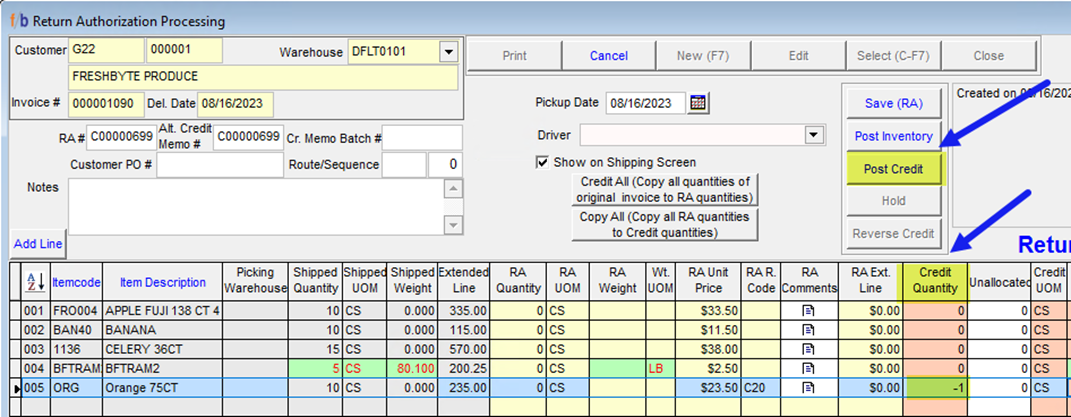
Task: Click the Save (RA) button
Action: (x=893, y=103)
